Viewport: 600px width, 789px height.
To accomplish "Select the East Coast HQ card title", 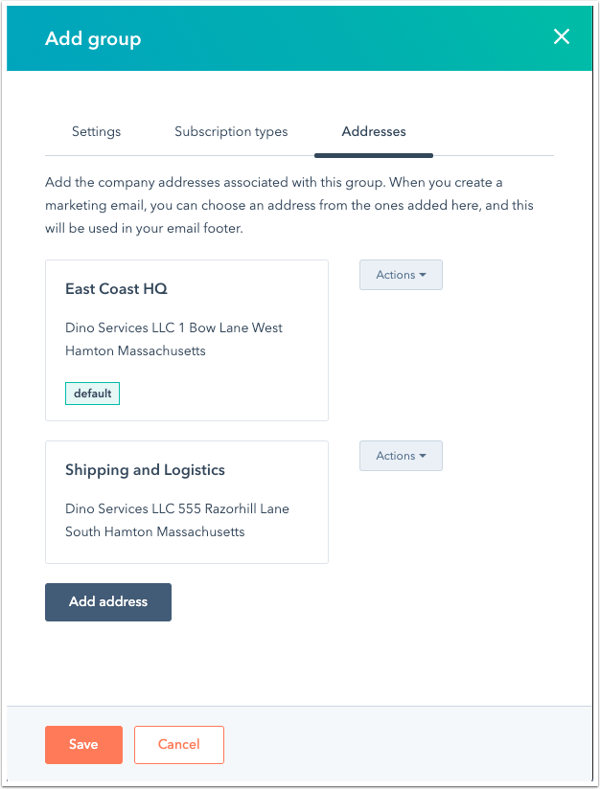I will (x=116, y=289).
